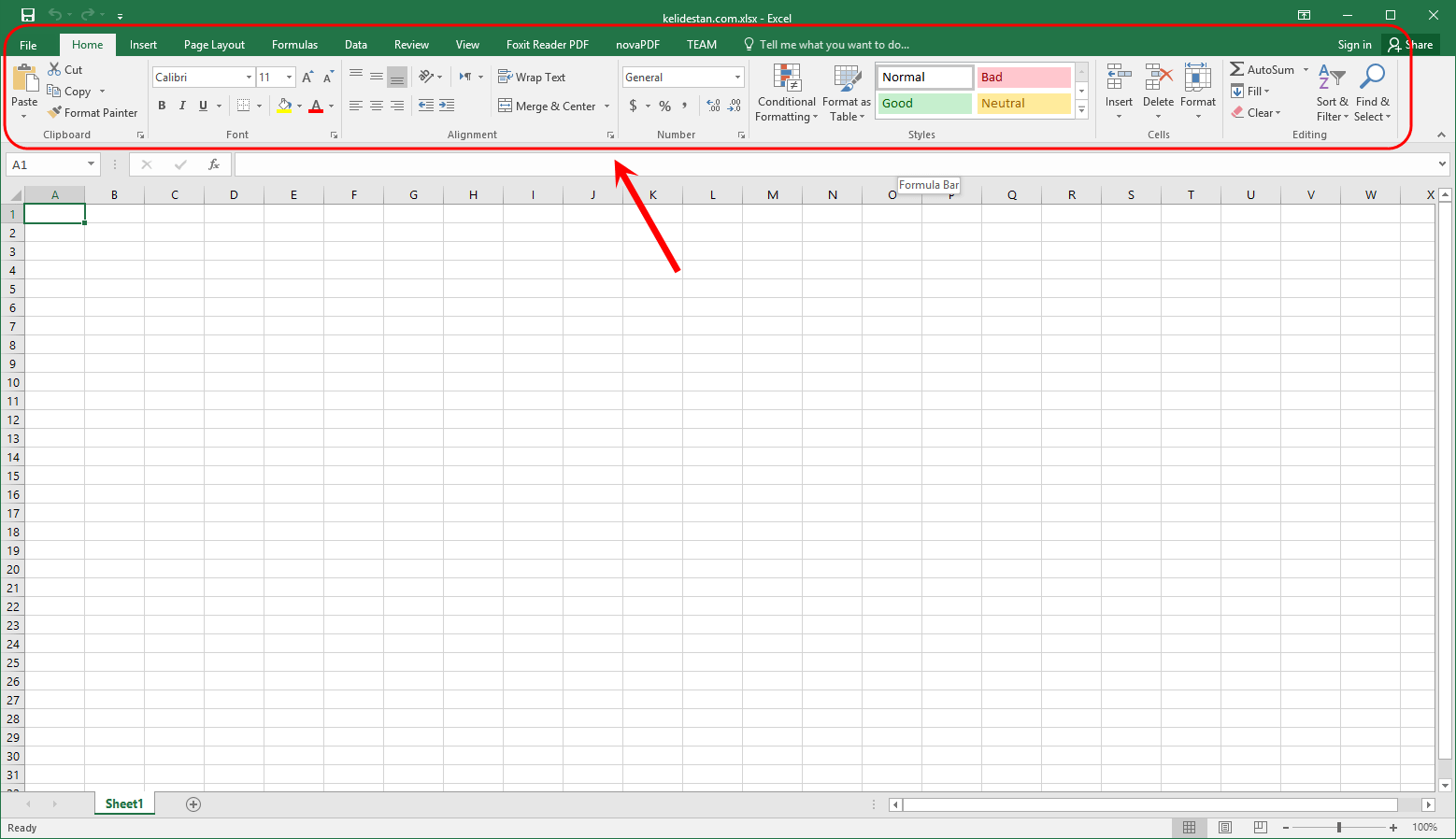This screenshot has height=839, width=1456.
Task: Switch to the Formulas tab
Action: (294, 45)
